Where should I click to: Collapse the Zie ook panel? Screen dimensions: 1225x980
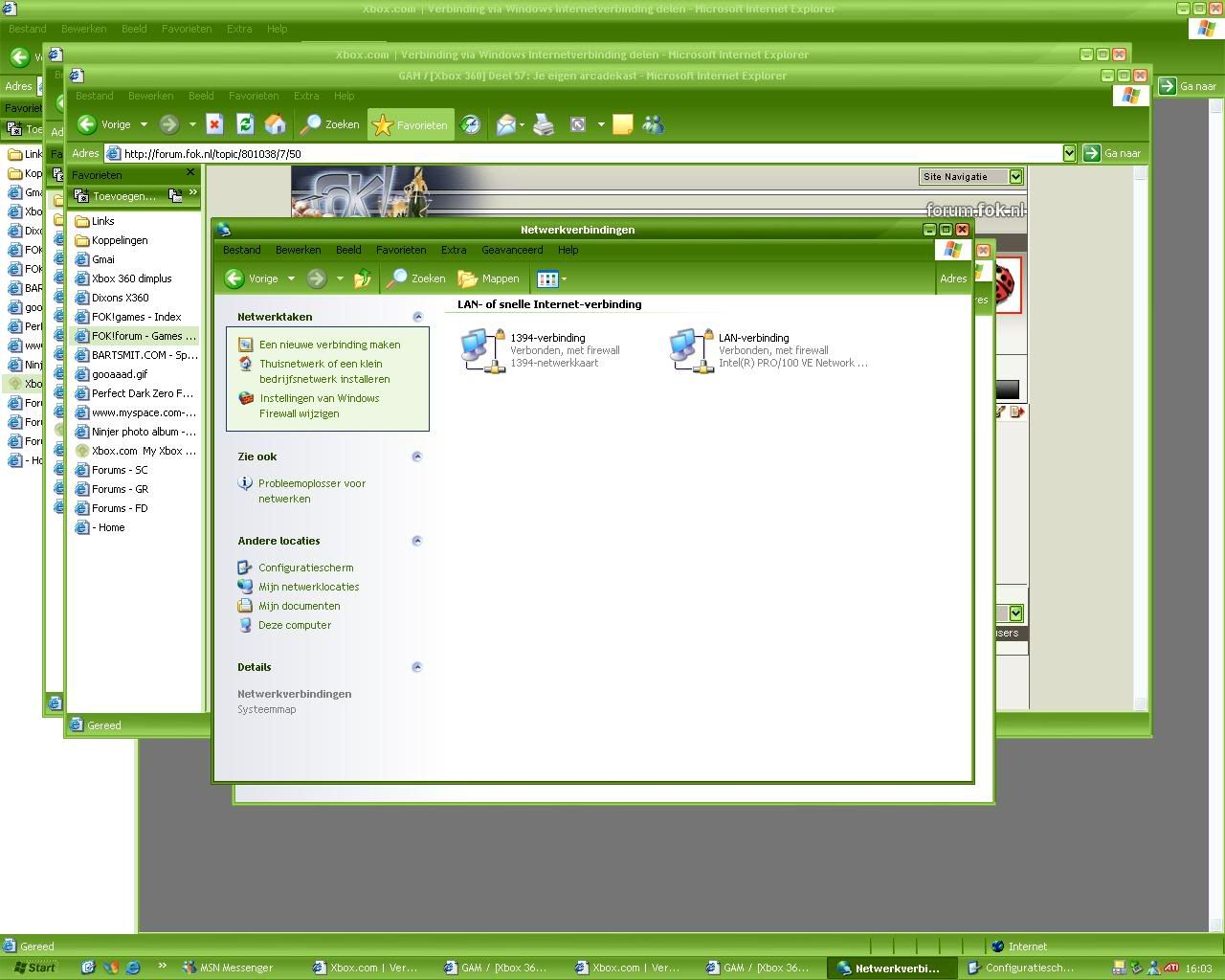click(x=417, y=457)
